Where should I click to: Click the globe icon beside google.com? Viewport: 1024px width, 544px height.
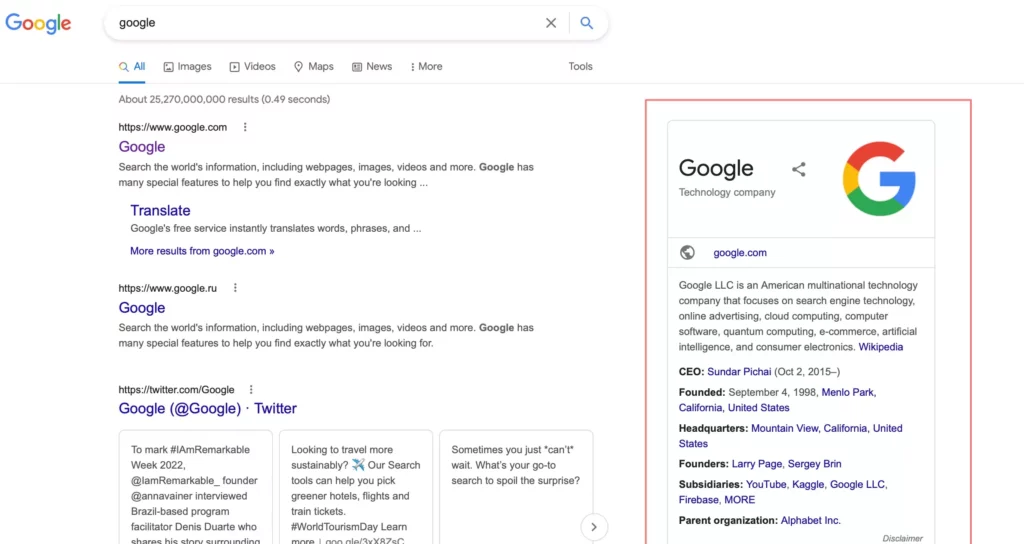(687, 253)
